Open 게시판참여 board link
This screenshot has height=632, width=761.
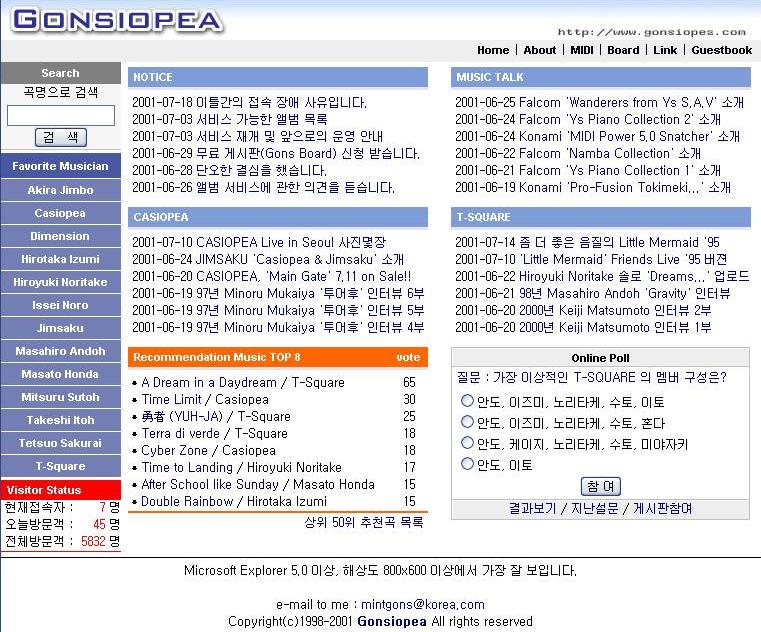(x=663, y=508)
